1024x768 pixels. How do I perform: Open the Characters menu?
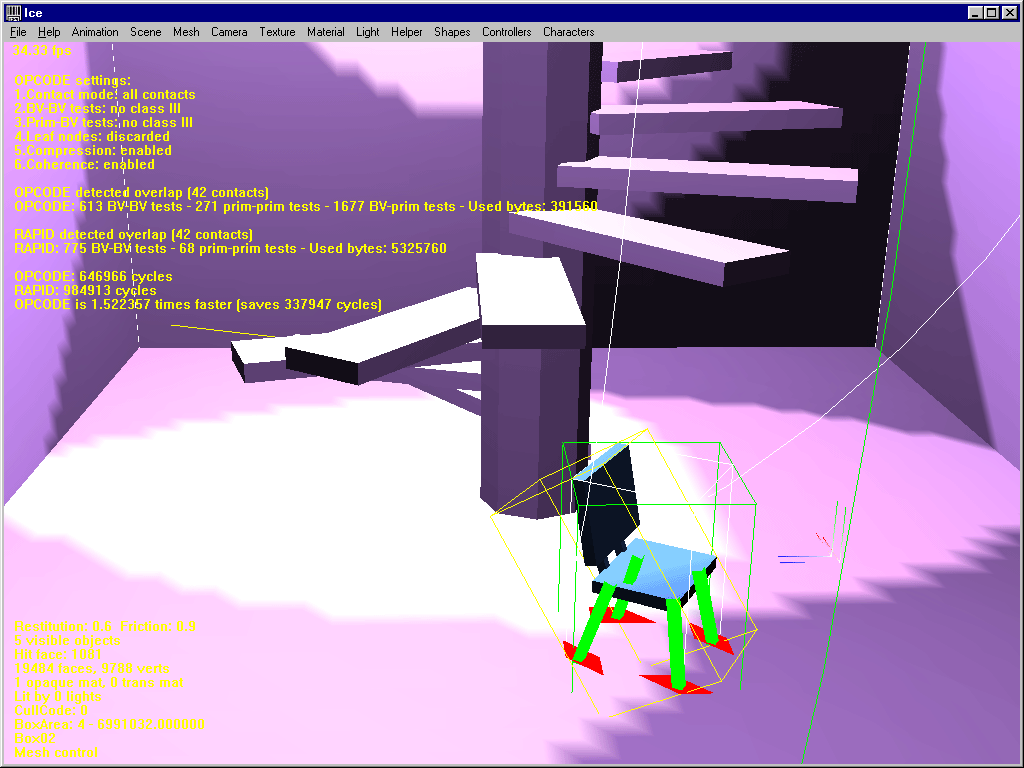pyautogui.click(x=569, y=32)
